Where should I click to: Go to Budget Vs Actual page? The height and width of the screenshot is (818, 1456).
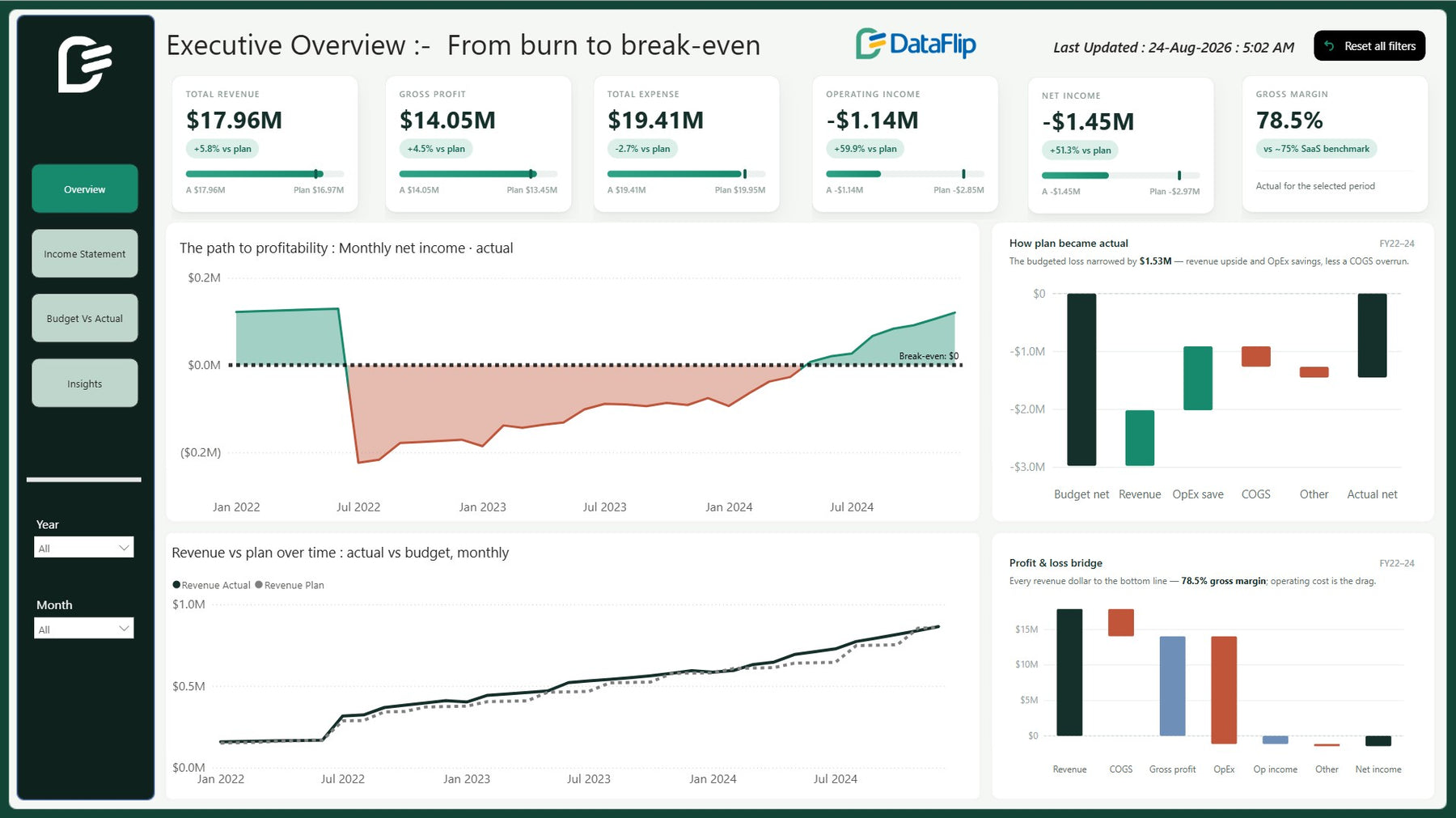pyautogui.click(x=85, y=319)
